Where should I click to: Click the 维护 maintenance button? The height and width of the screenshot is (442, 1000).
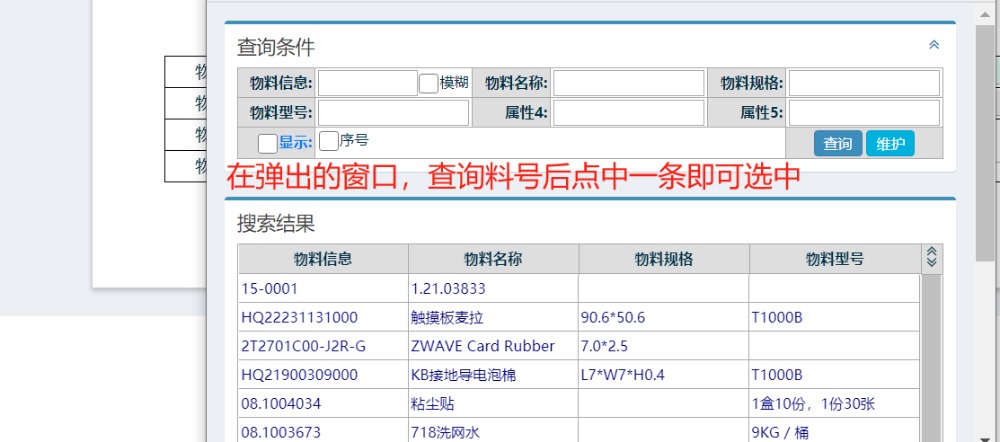click(x=889, y=144)
